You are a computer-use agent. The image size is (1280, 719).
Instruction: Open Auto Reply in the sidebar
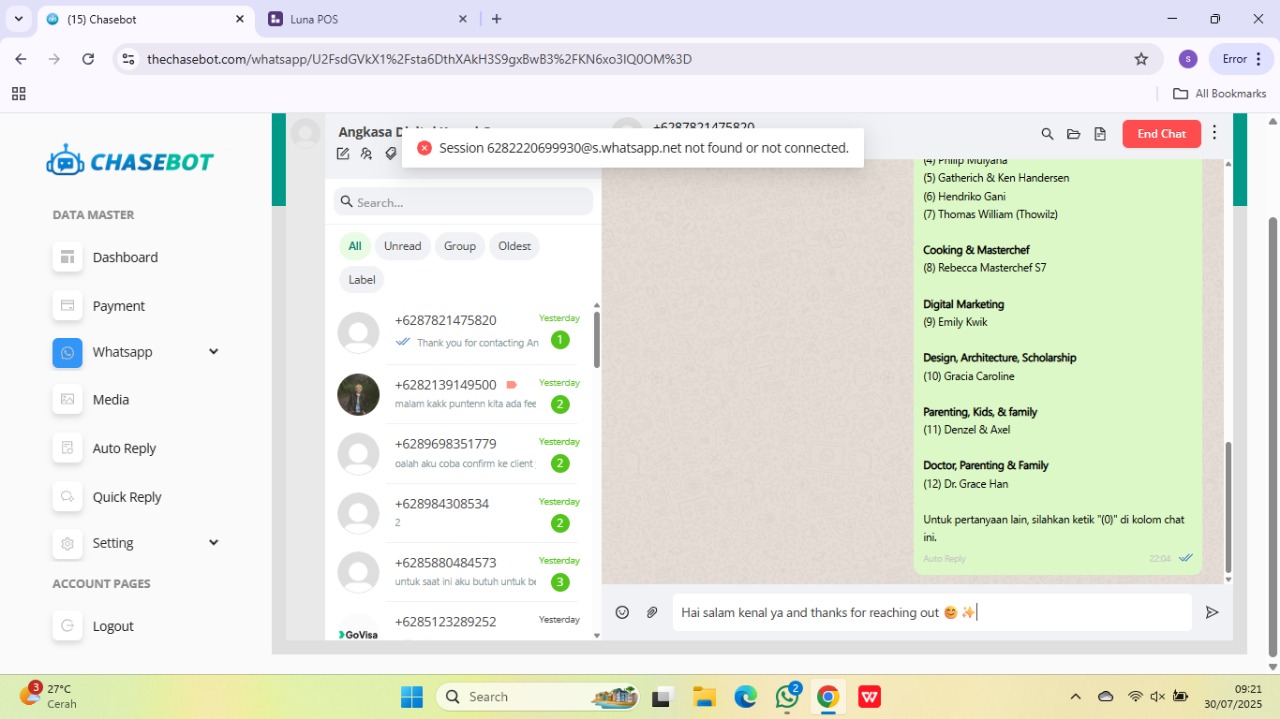point(124,448)
